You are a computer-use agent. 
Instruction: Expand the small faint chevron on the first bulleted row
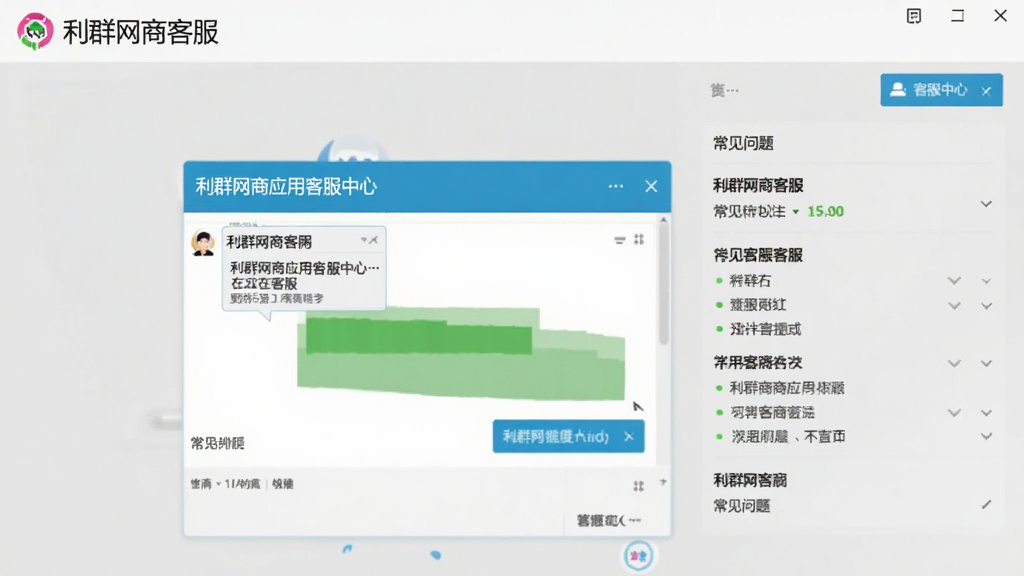pos(986,281)
